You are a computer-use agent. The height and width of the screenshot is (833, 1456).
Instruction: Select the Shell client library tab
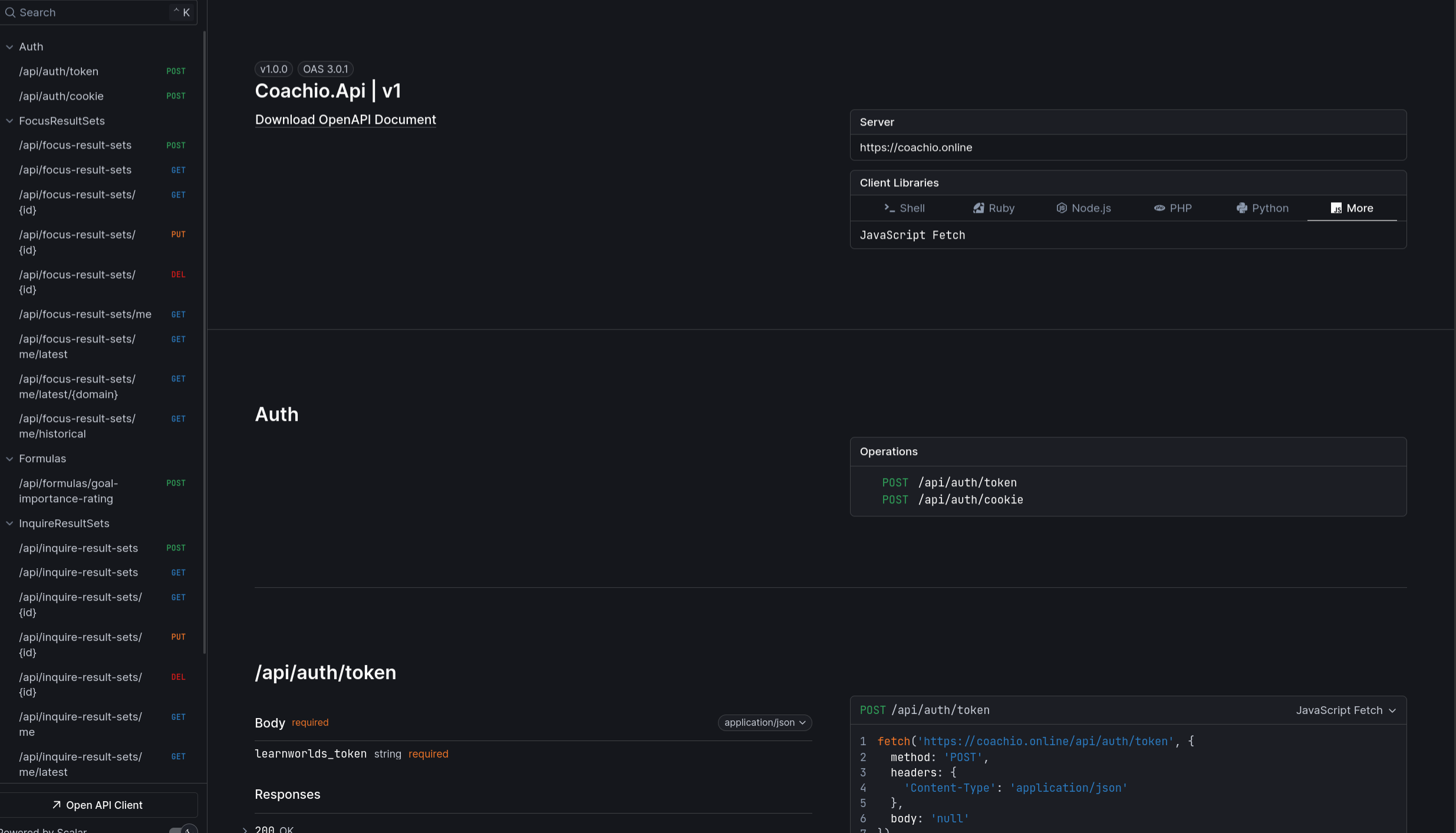pos(904,208)
